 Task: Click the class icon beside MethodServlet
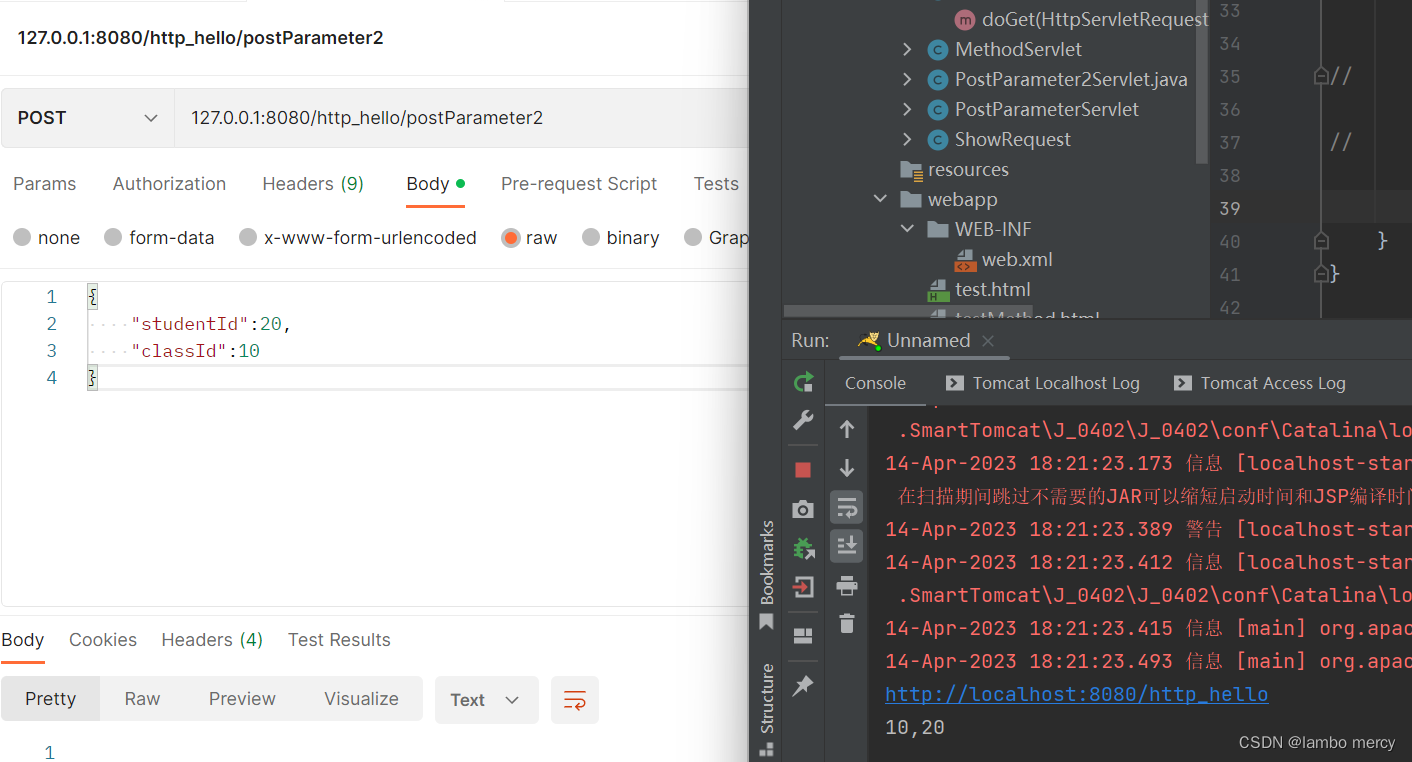click(x=938, y=50)
